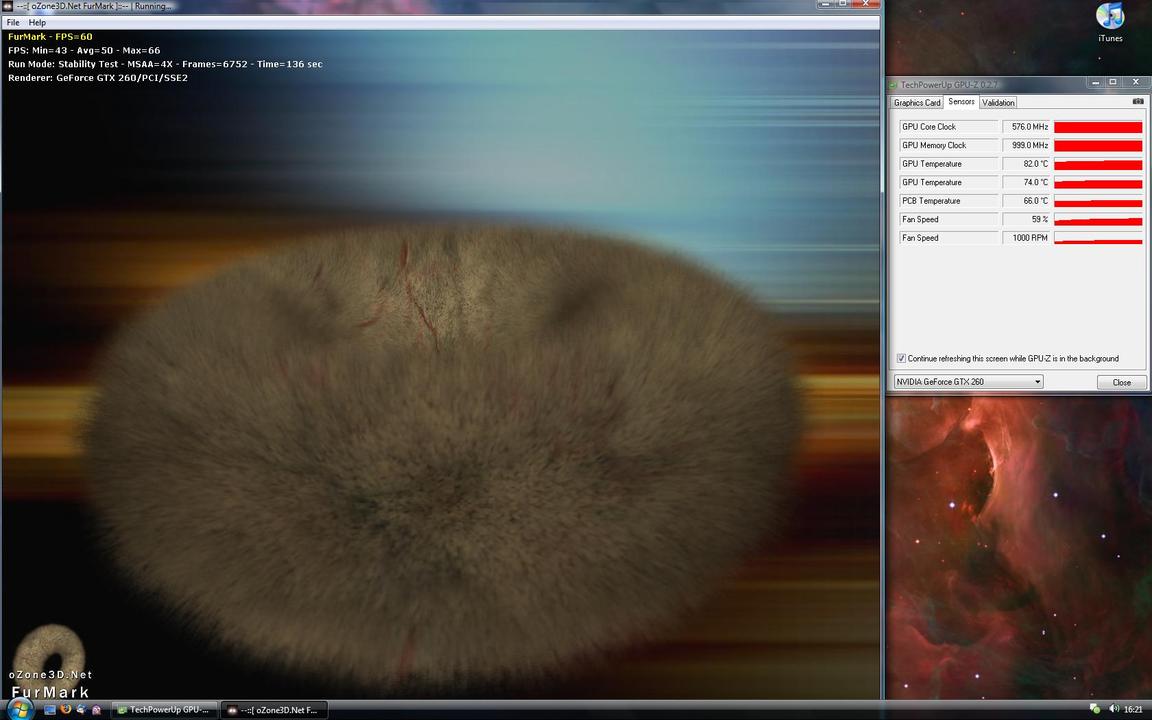The height and width of the screenshot is (720, 1152).
Task: Click the GPU Memory Clock red graph
Action: click(1098, 145)
